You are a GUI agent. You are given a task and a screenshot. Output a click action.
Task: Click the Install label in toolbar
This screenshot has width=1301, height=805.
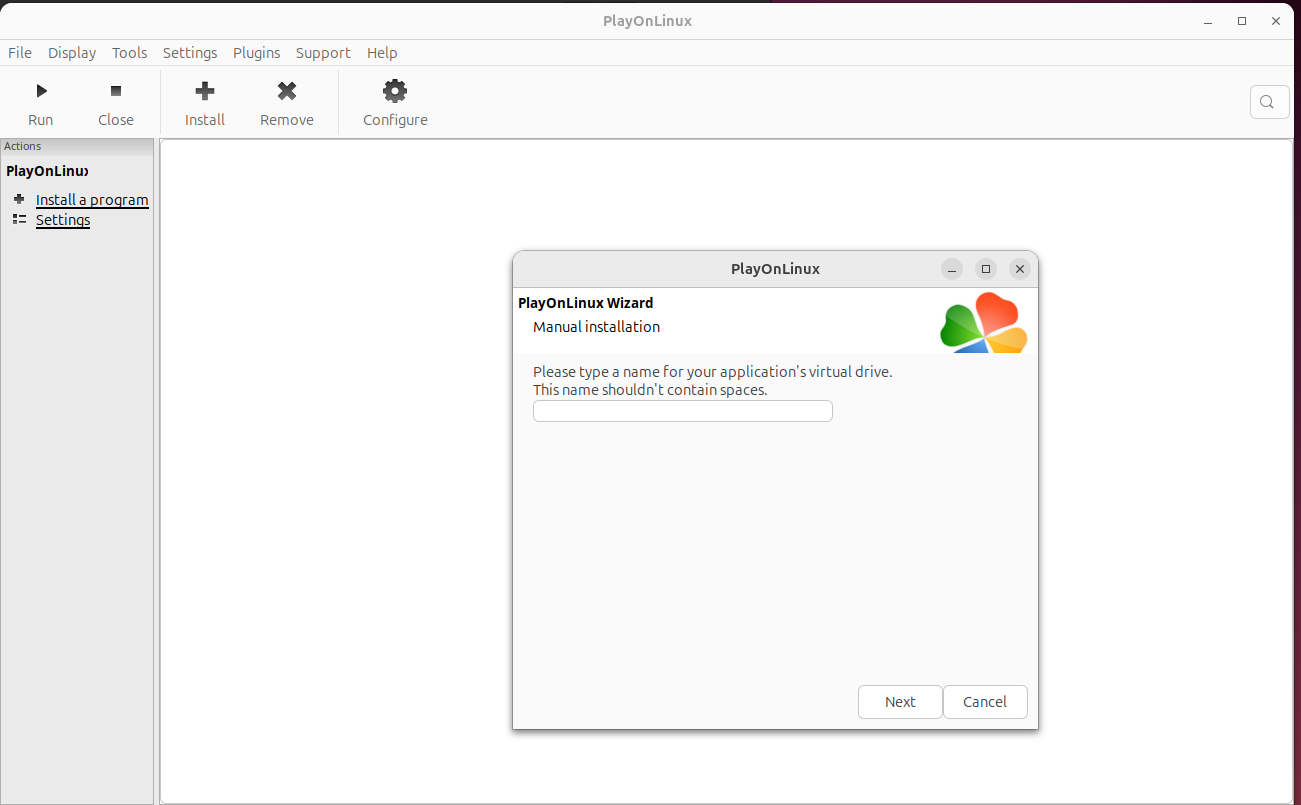(x=205, y=120)
